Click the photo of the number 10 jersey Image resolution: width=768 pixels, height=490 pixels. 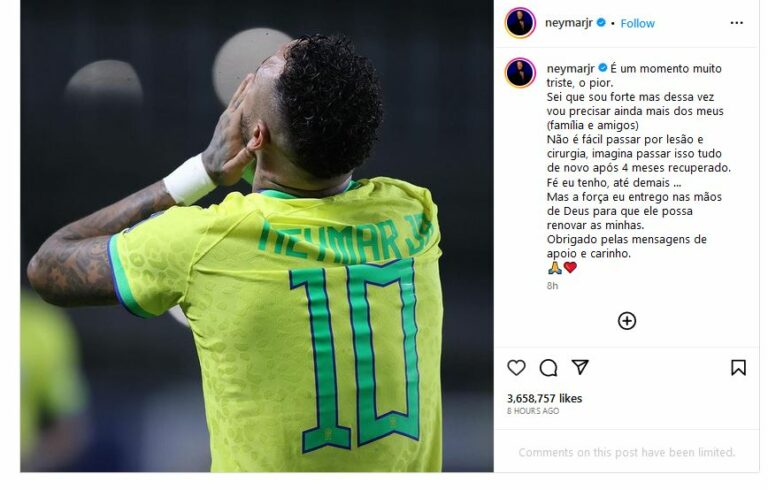(257, 236)
